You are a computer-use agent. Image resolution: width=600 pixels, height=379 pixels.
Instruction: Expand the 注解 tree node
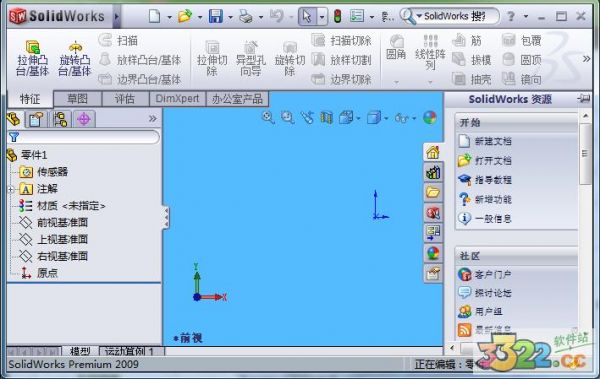point(11,189)
